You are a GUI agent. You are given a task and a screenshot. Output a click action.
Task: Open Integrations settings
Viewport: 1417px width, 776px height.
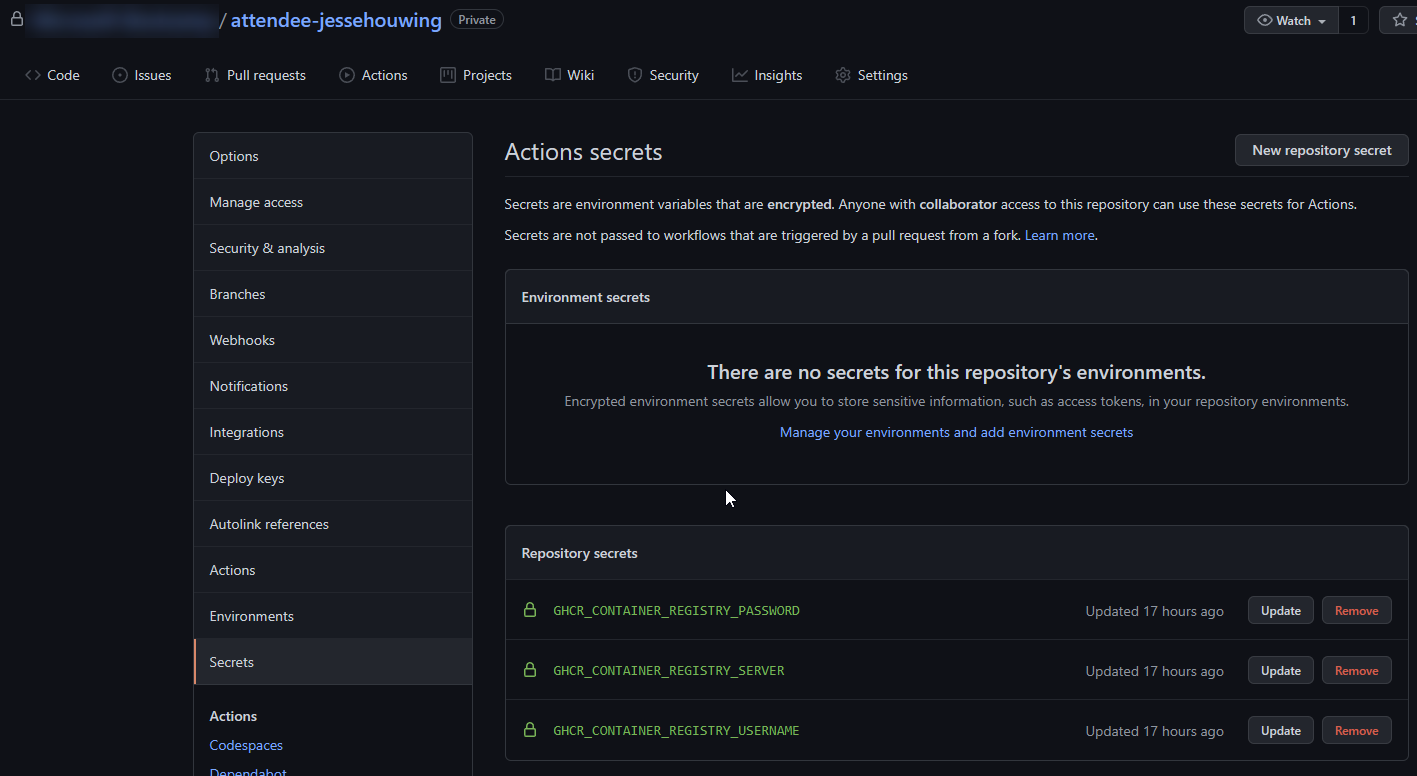(333, 432)
